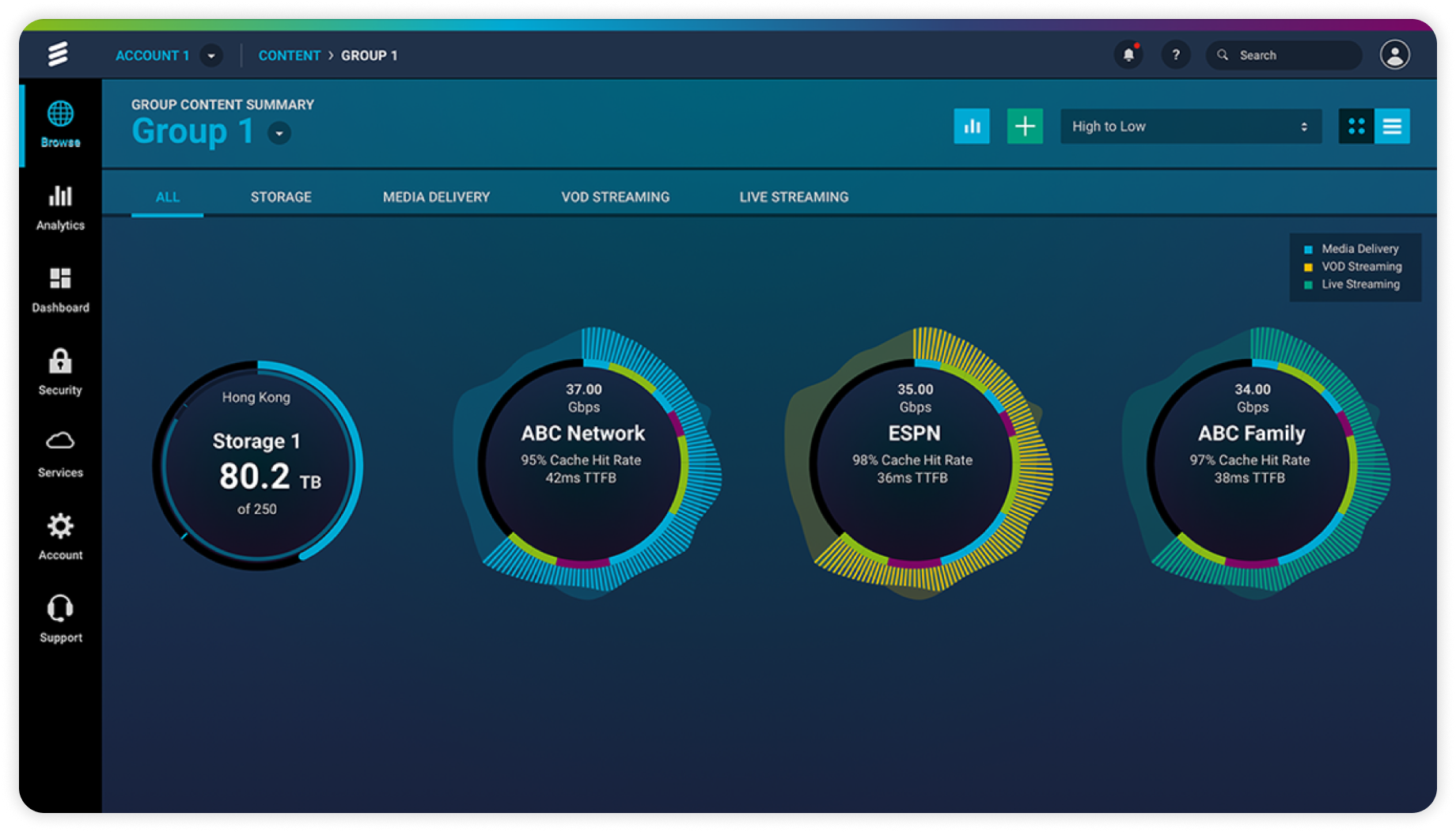
Task: Click the Ericsson logo icon
Action: coord(58,55)
